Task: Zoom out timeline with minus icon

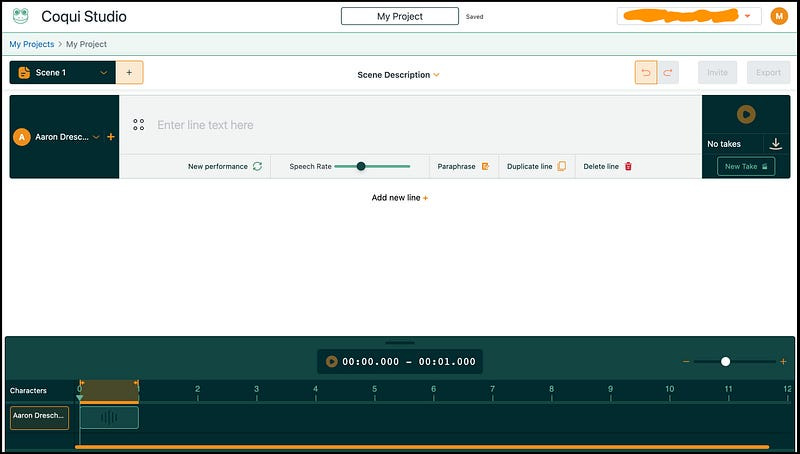Action: click(686, 362)
